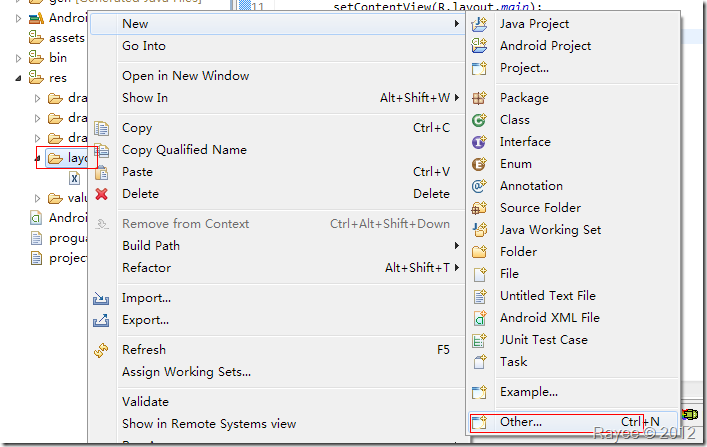Image resolution: width=707 pixels, height=447 pixels.
Task: Click the Export... icon
Action: coord(101,320)
